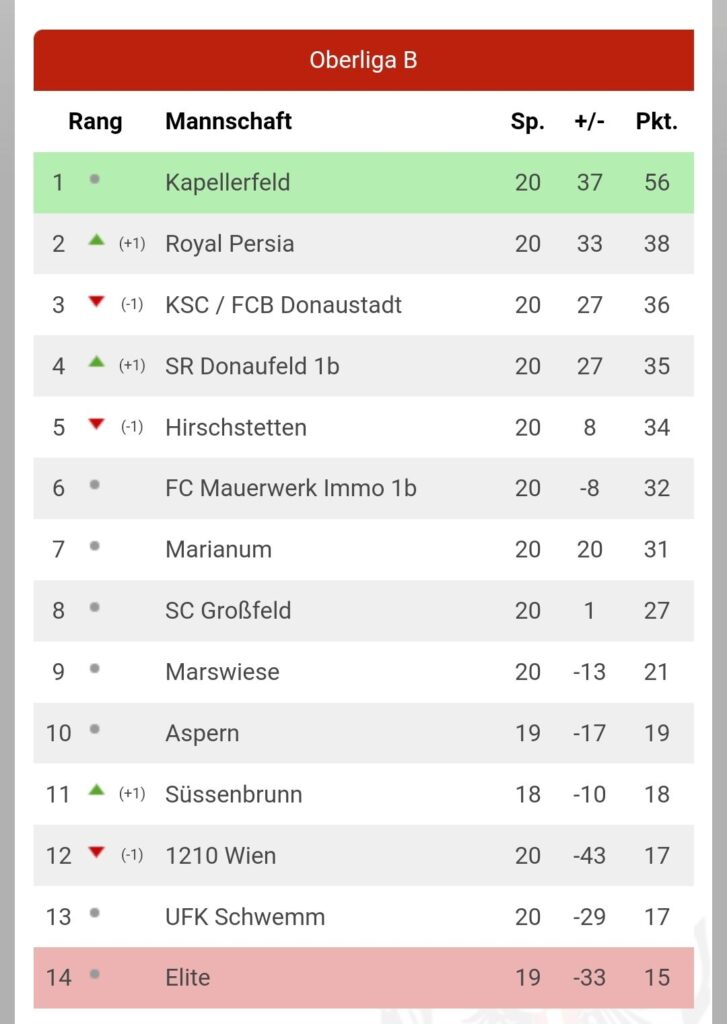This screenshot has width=727, height=1024.
Task: Click the red down arrow beside 1210 Wien
Action: pos(96,852)
